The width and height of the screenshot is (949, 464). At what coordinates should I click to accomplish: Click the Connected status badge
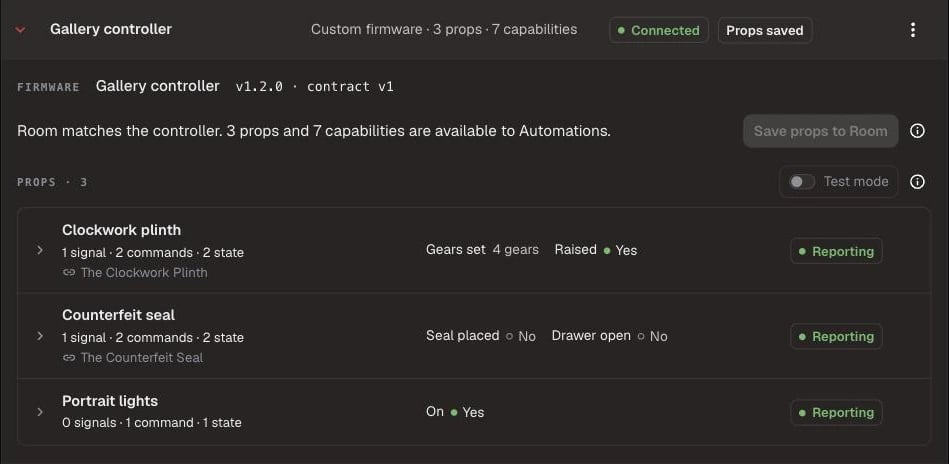[659, 30]
